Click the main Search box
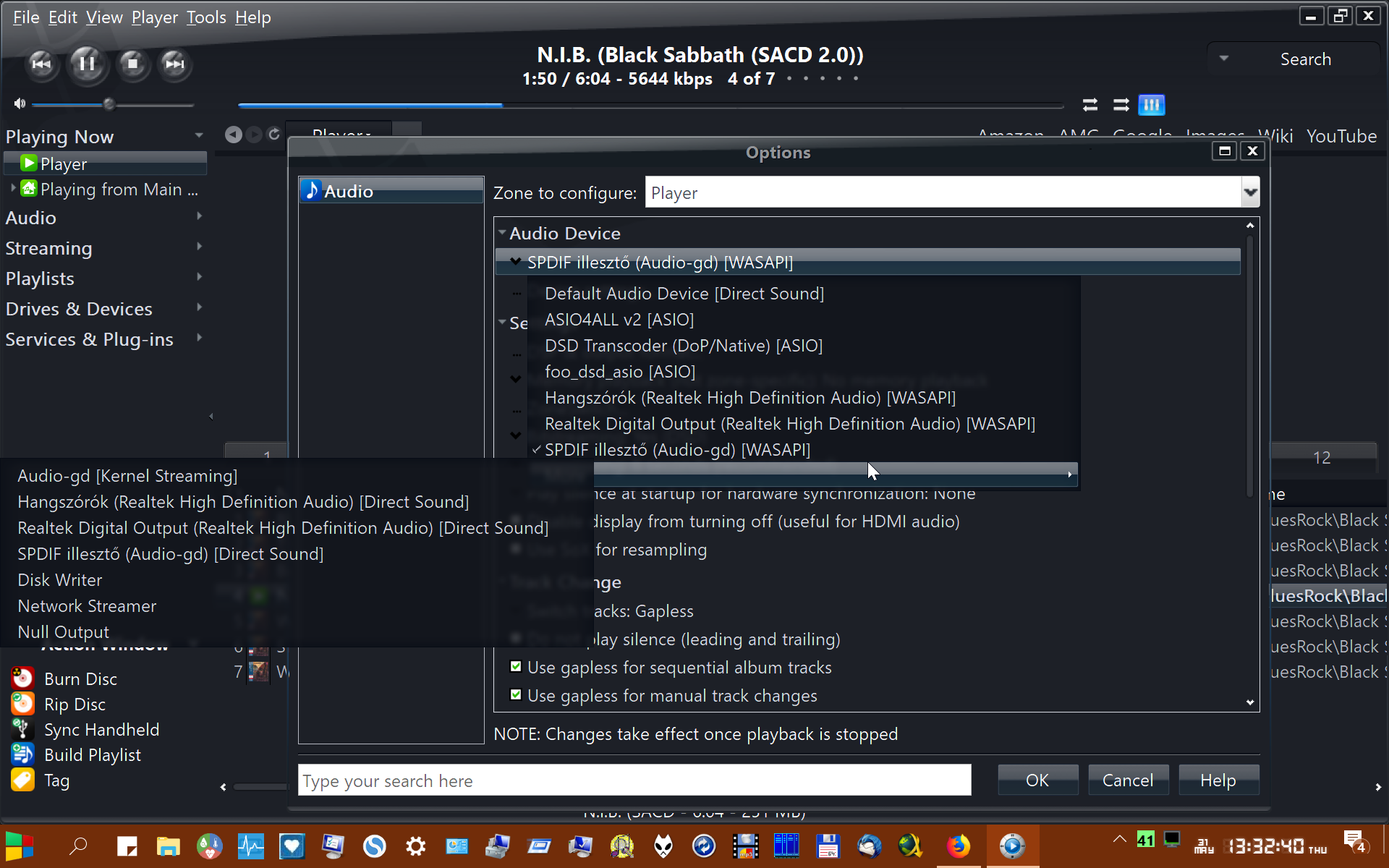 pos(1305,59)
